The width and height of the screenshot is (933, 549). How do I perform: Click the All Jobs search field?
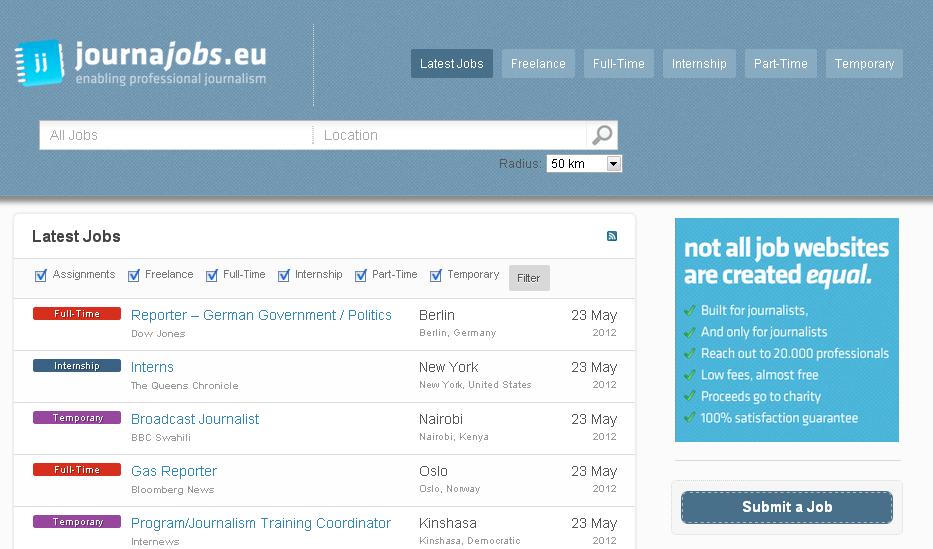pos(176,135)
